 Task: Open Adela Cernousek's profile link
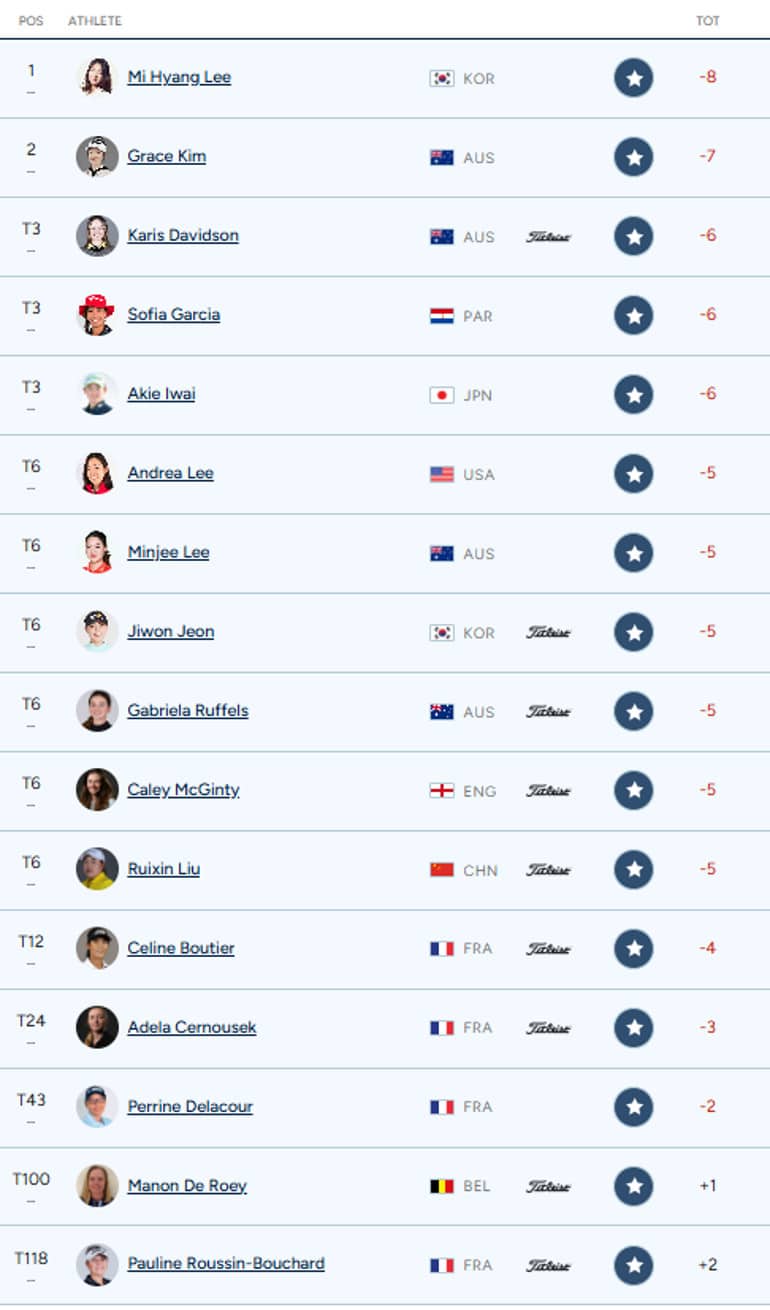[192, 1028]
